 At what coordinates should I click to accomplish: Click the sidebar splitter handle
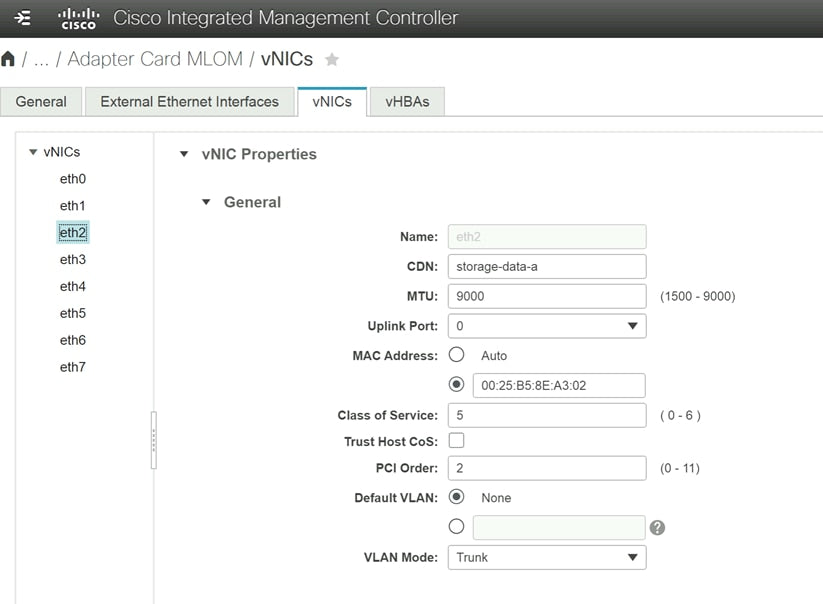pos(153,440)
